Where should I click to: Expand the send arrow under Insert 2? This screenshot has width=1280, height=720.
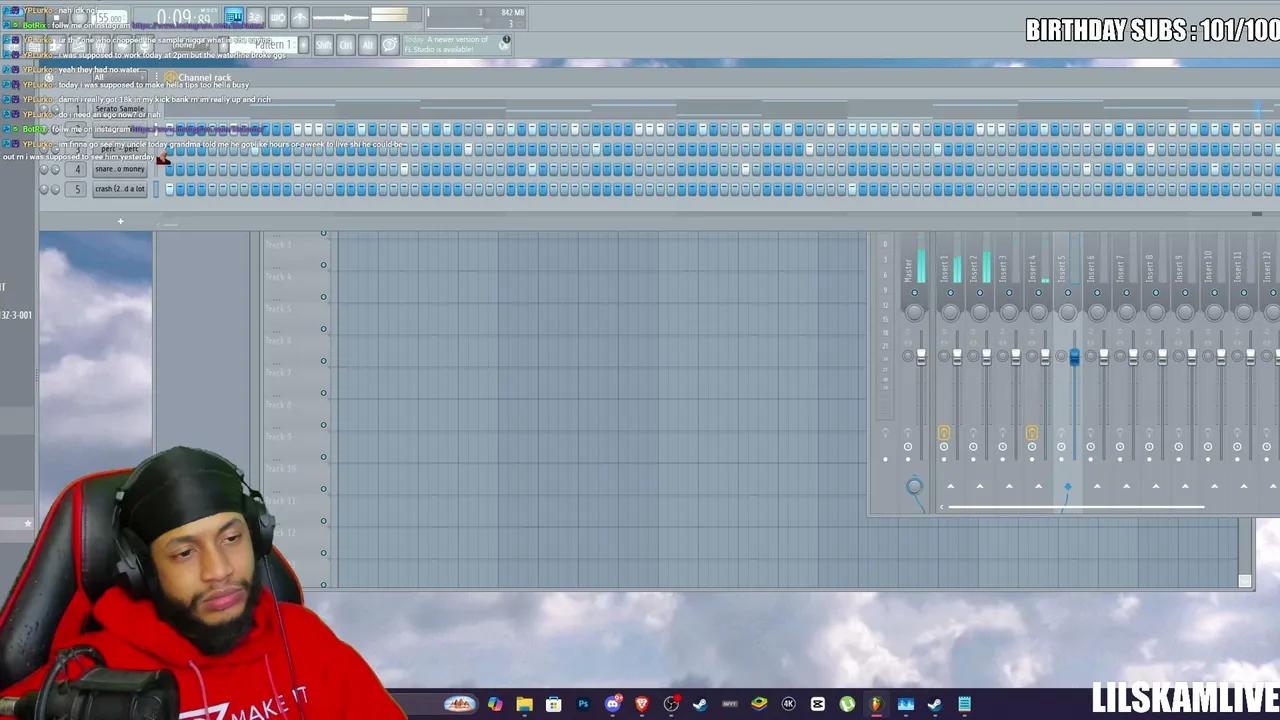(x=980, y=486)
